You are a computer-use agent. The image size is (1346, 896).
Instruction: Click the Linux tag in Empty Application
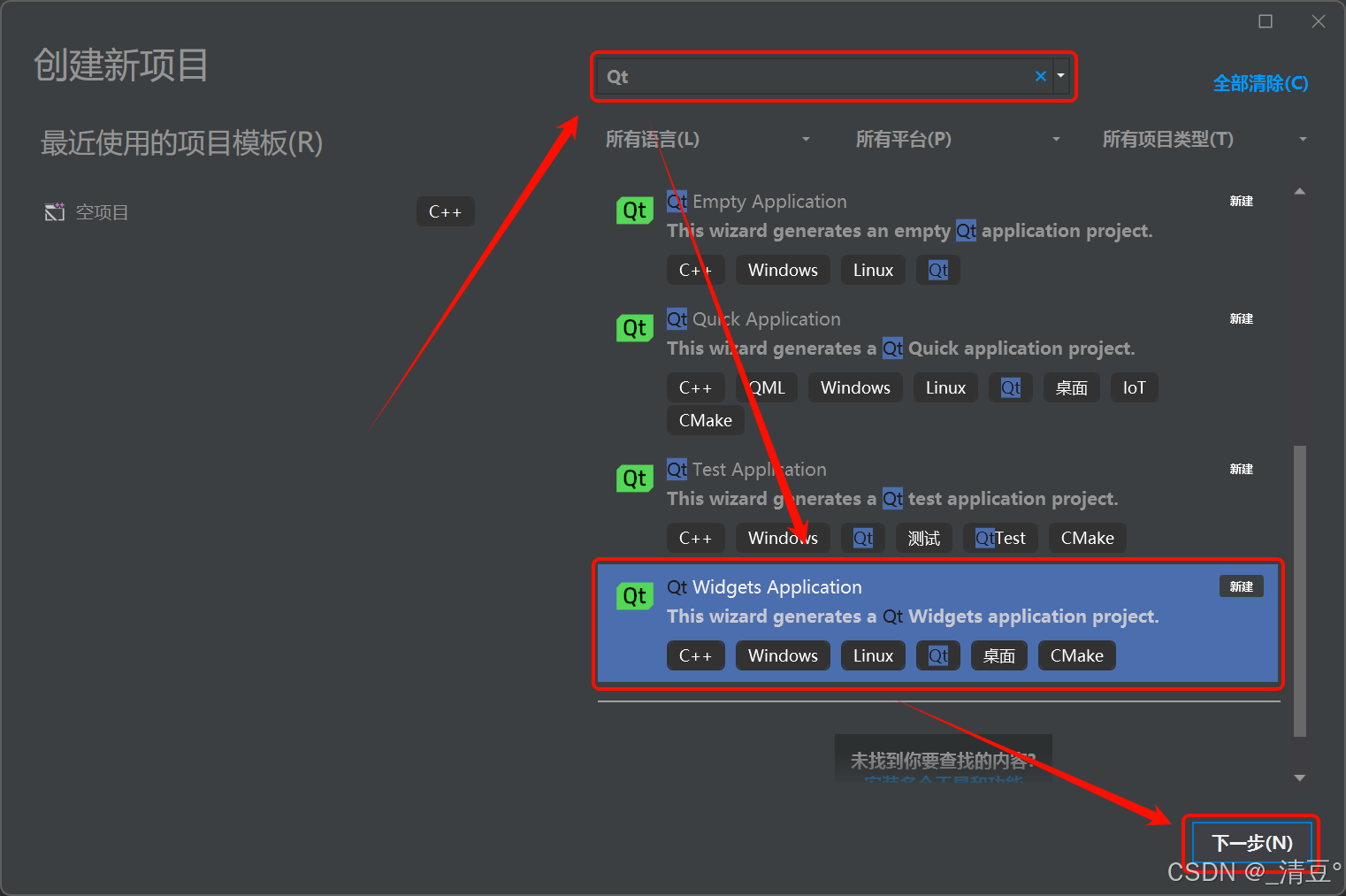873,270
